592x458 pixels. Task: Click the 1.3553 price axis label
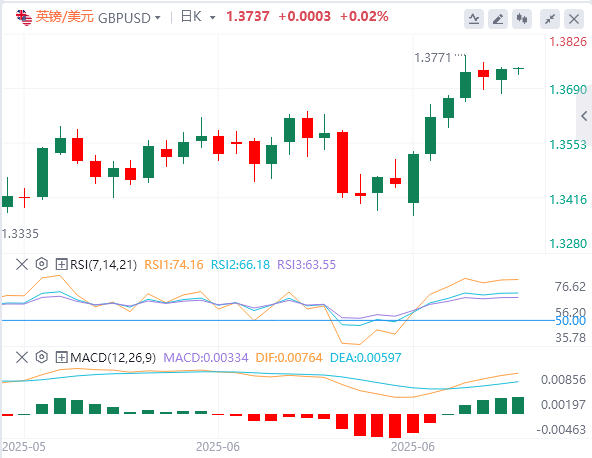(568, 145)
